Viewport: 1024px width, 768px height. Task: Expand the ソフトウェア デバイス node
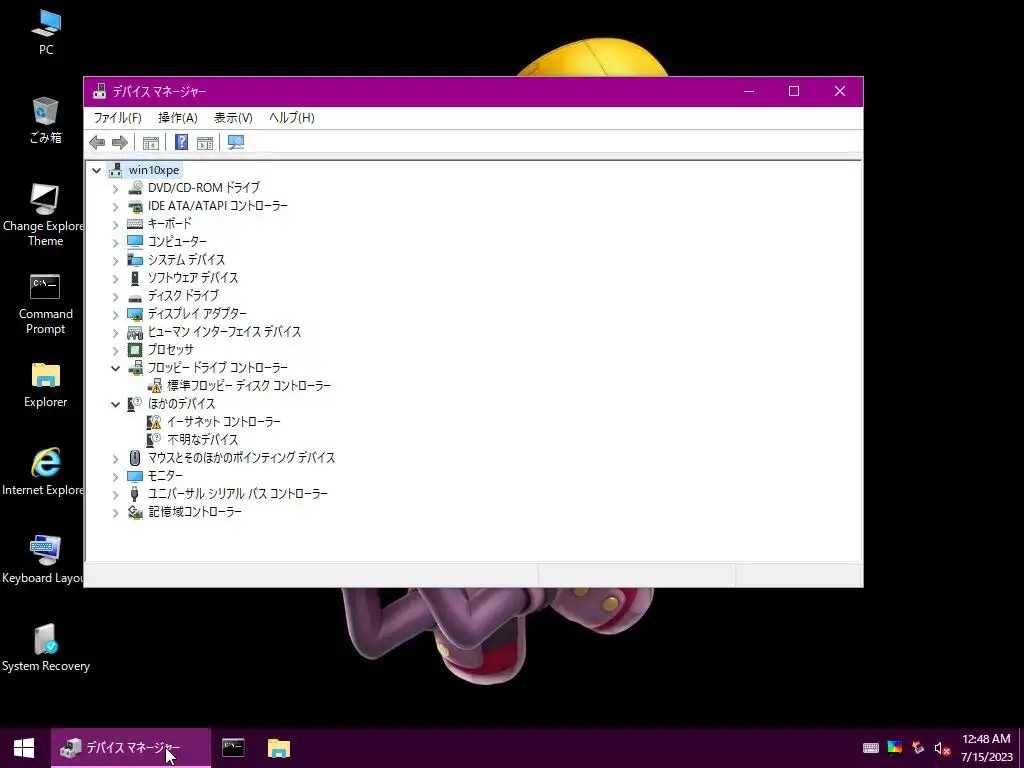(116, 278)
